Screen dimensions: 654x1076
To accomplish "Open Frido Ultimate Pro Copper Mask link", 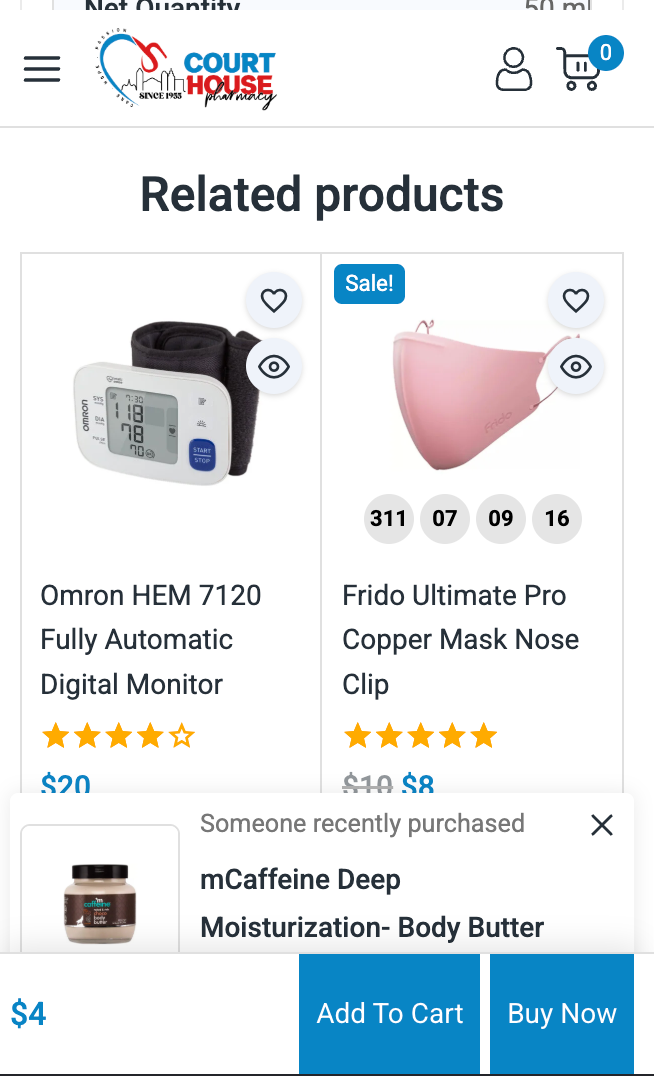I will pyautogui.click(x=460, y=639).
